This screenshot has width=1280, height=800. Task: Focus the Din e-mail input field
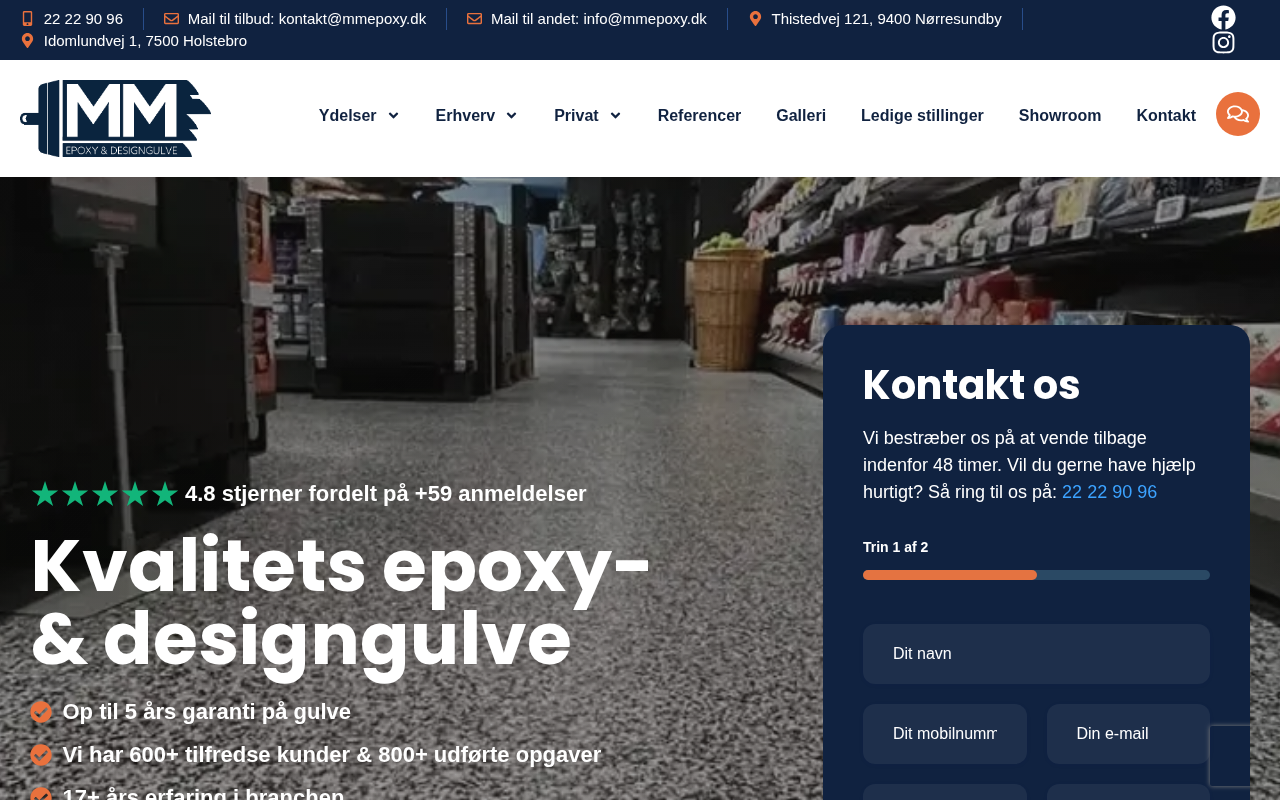(x=1128, y=734)
